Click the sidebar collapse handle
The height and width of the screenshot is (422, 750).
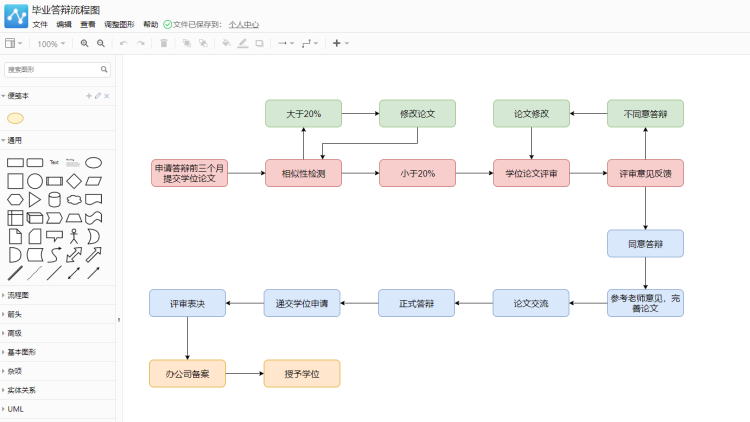[x=119, y=320]
